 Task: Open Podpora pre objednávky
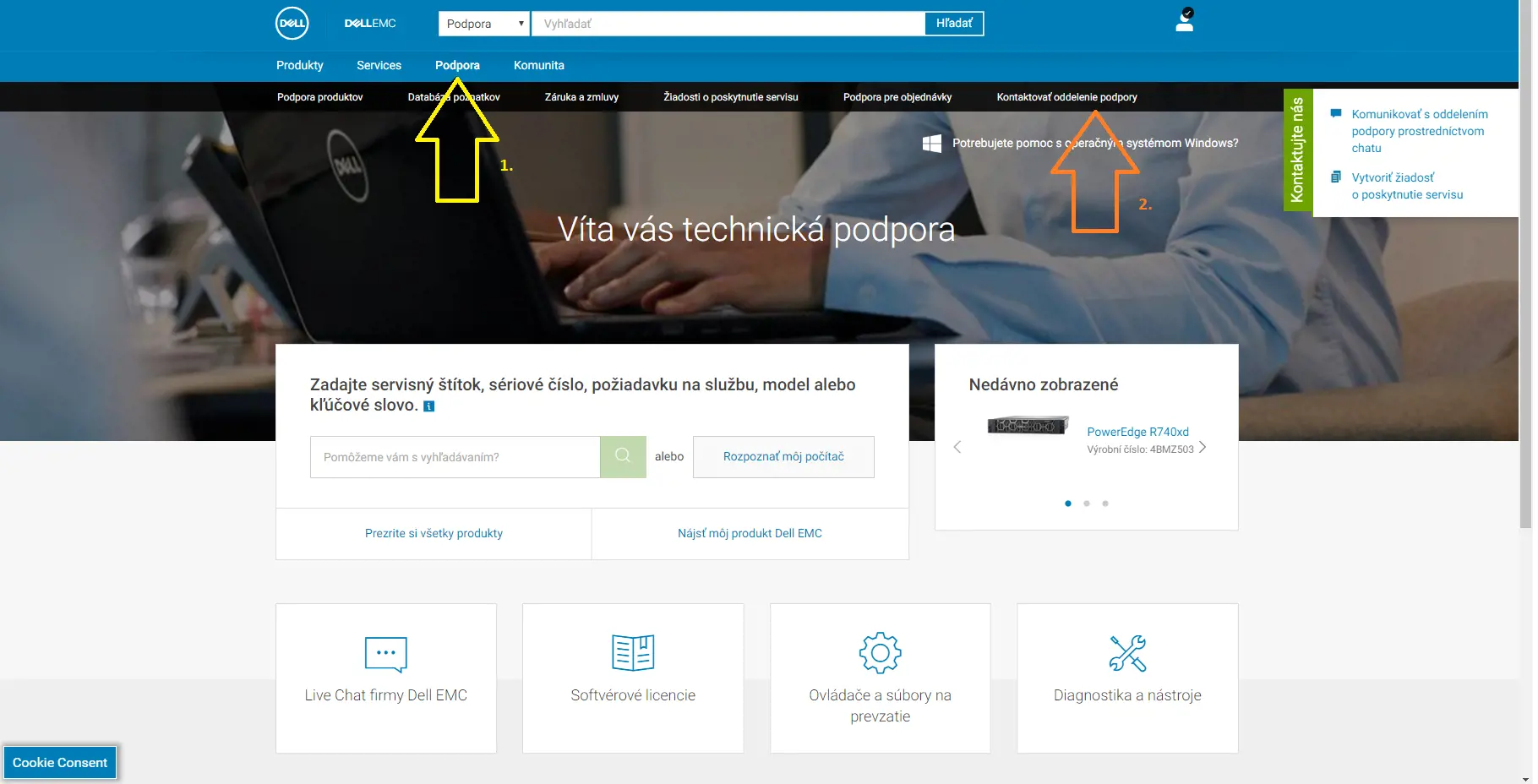(x=897, y=97)
